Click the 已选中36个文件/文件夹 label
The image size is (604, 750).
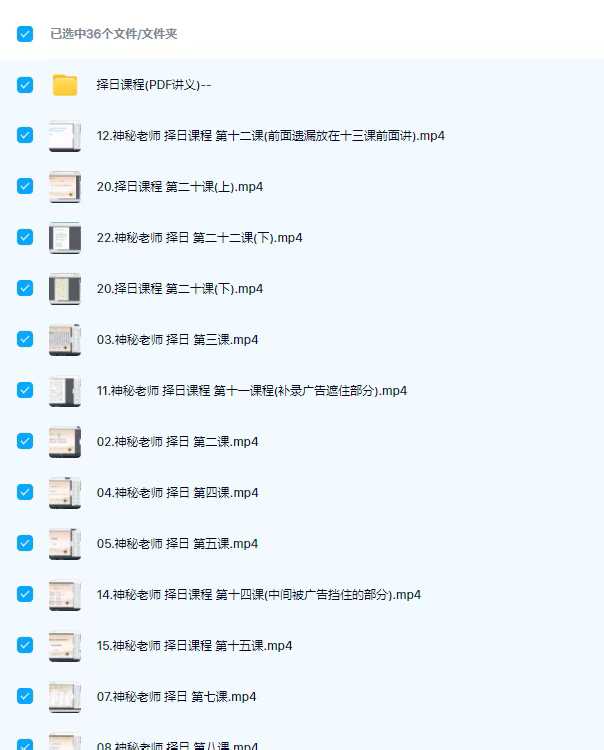point(114,34)
